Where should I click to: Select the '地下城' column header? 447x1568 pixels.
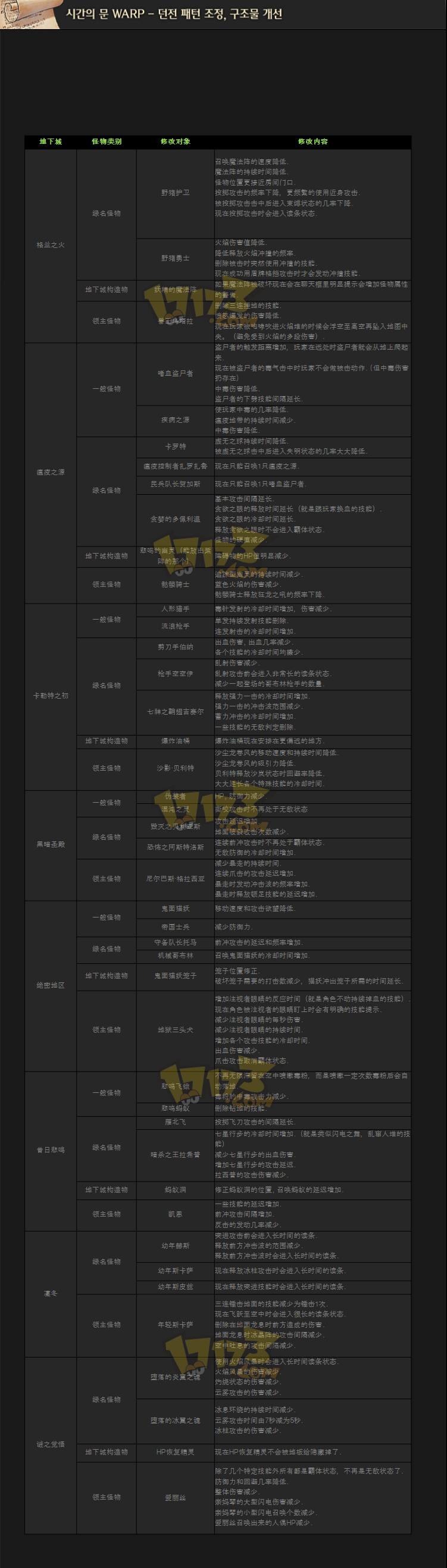pos(51,141)
